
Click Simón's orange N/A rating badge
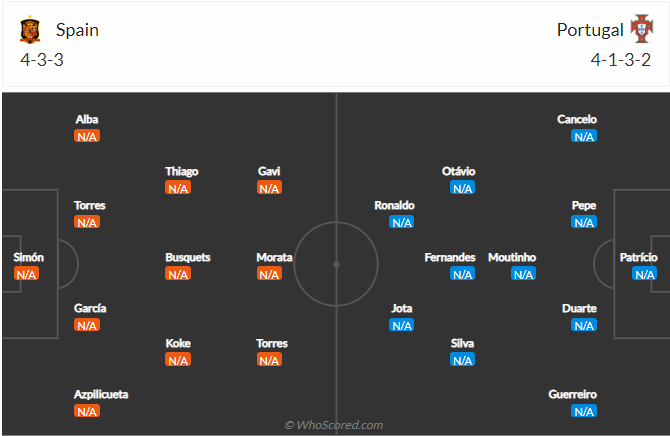tap(28, 274)
